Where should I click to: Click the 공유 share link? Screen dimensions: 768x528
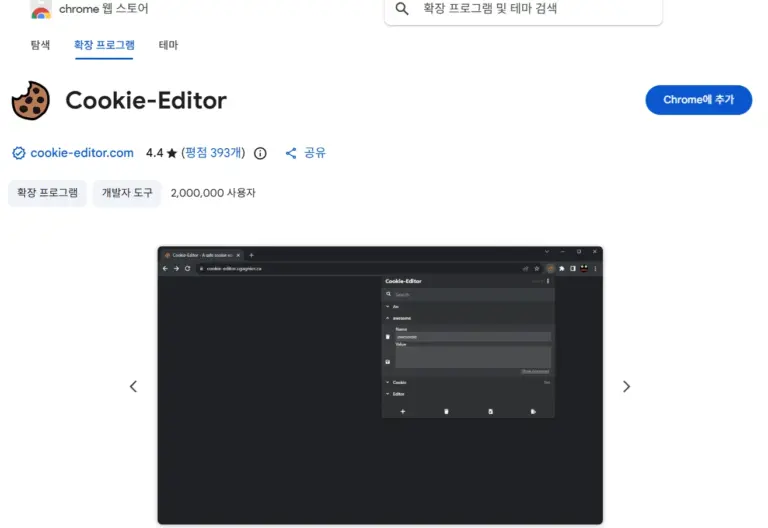click(314, 153)
